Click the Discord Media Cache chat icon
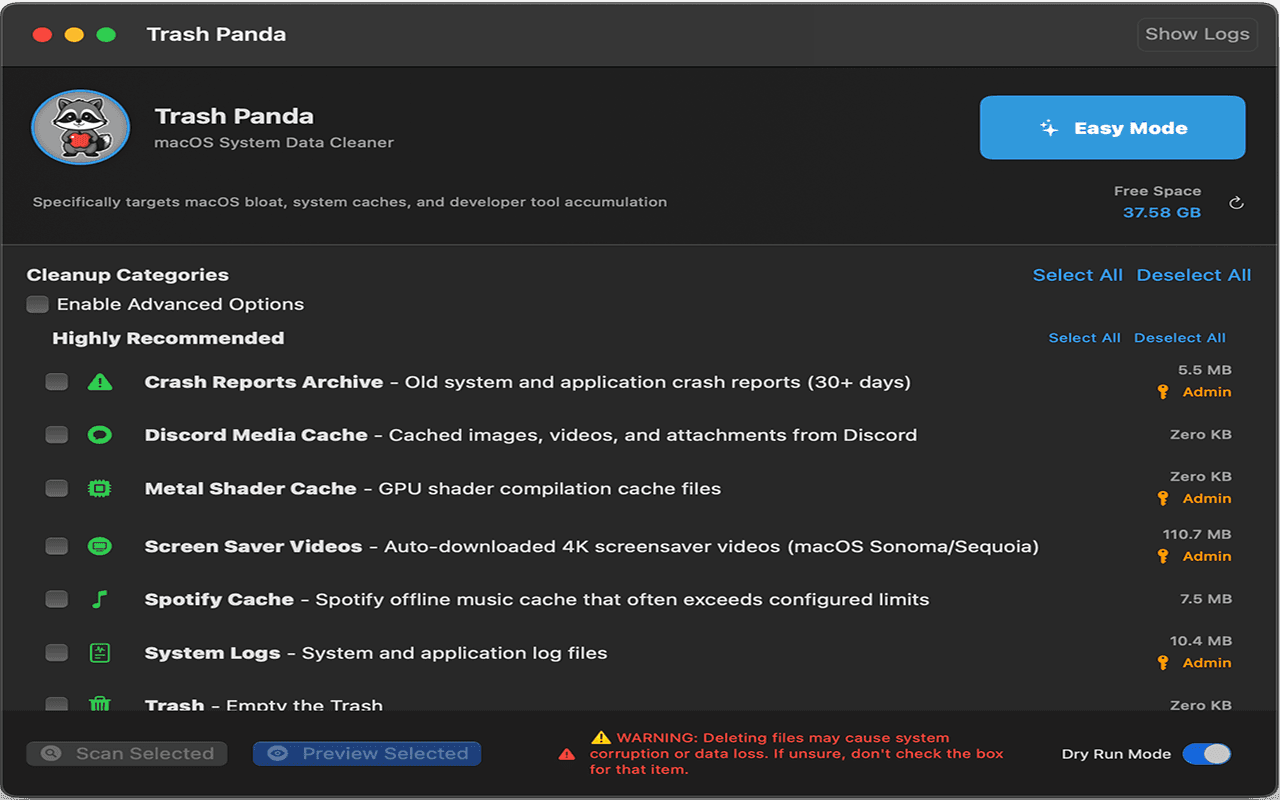This screenshot has height=800, width=1280. pos(99,435)
